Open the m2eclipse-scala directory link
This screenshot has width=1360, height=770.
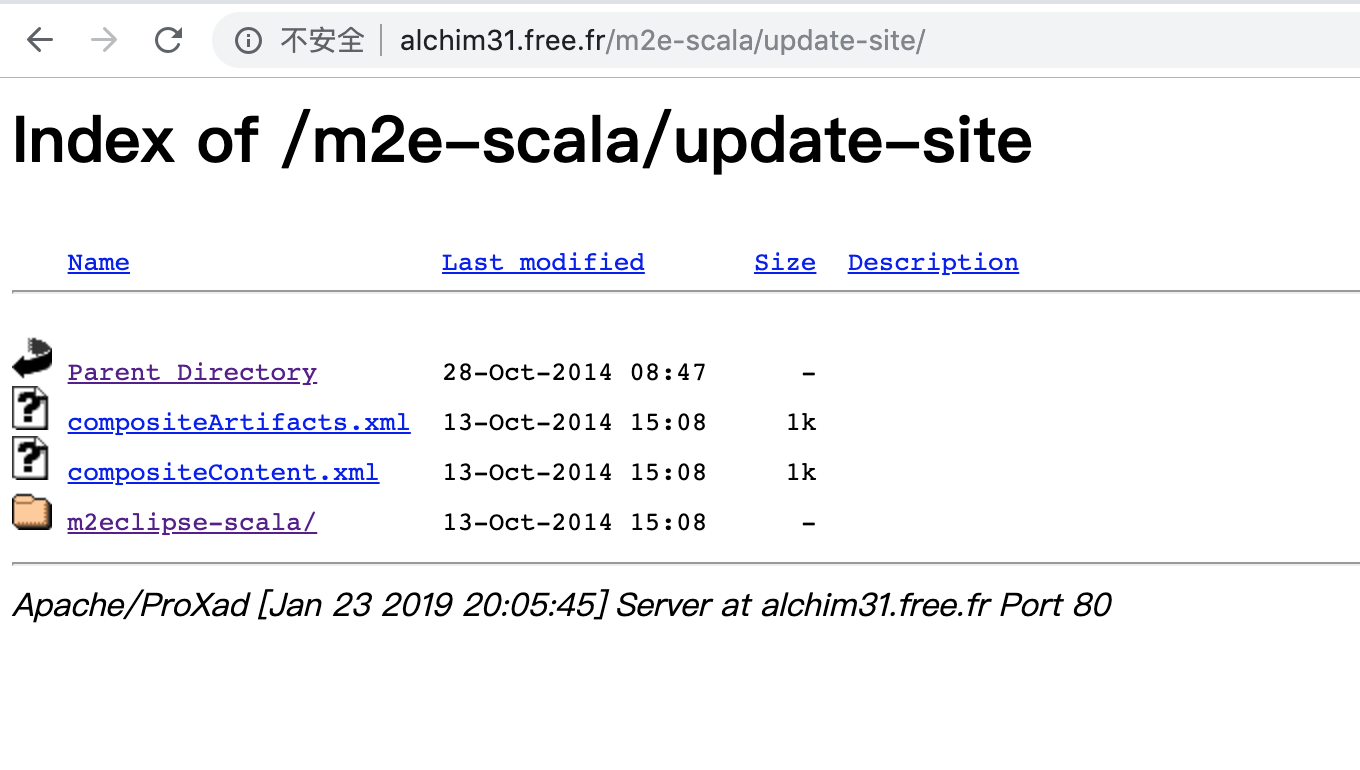coord(191,522)
